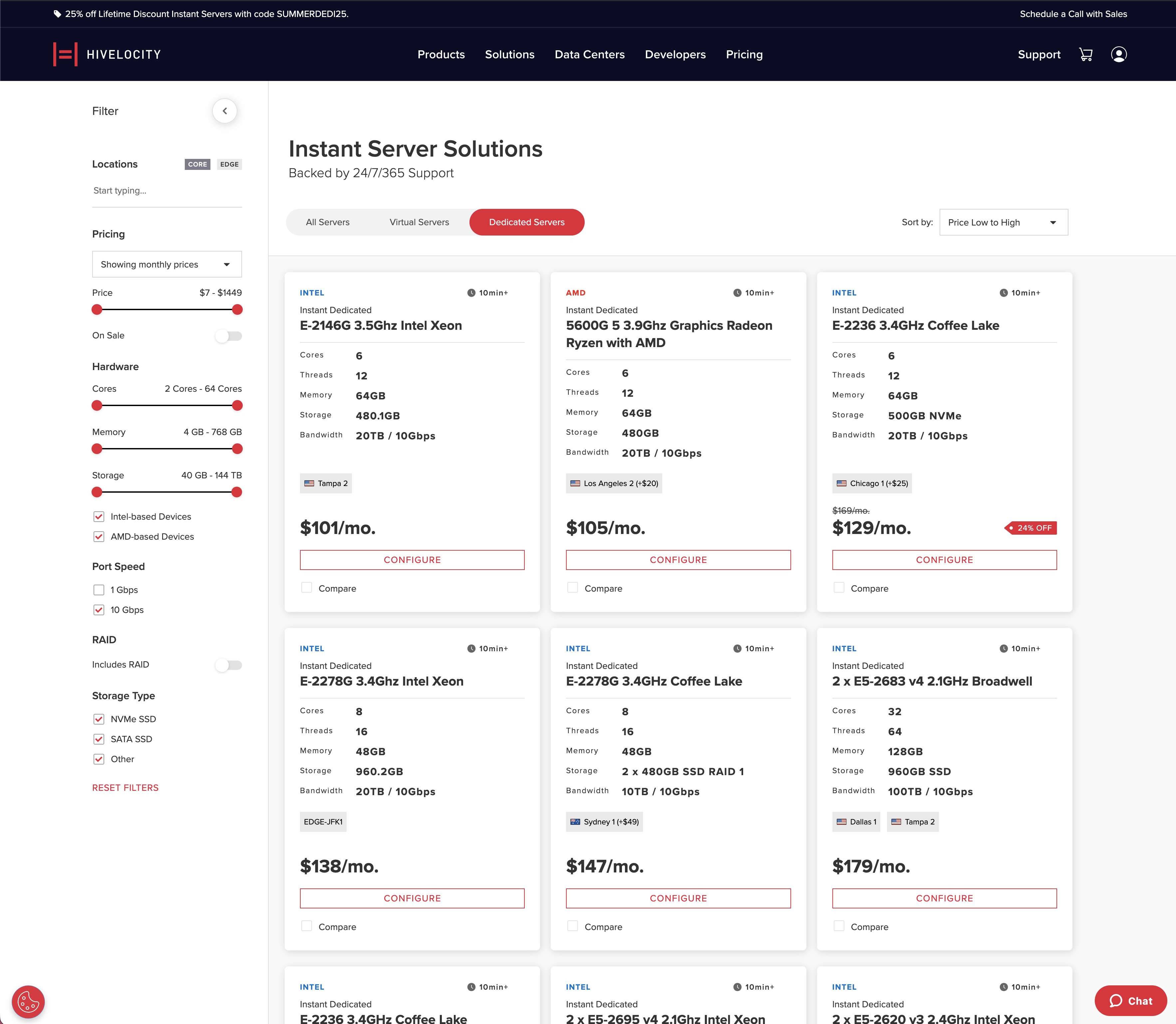1176x1024 pixels.
Task: Open cookie preferences icon
Action: tap(28, 1001)
